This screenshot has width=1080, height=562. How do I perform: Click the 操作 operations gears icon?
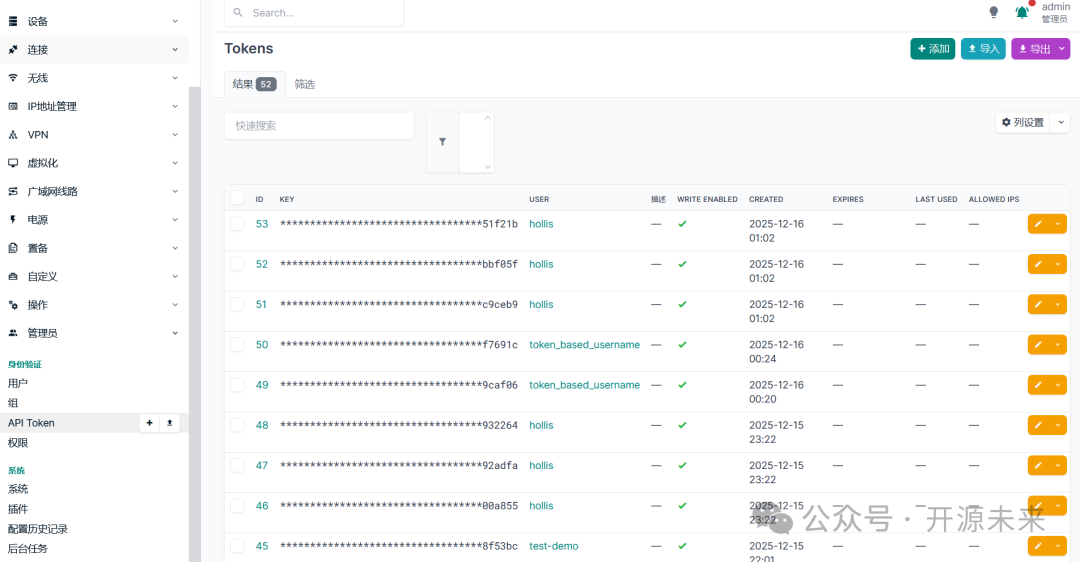click(13, 304)
